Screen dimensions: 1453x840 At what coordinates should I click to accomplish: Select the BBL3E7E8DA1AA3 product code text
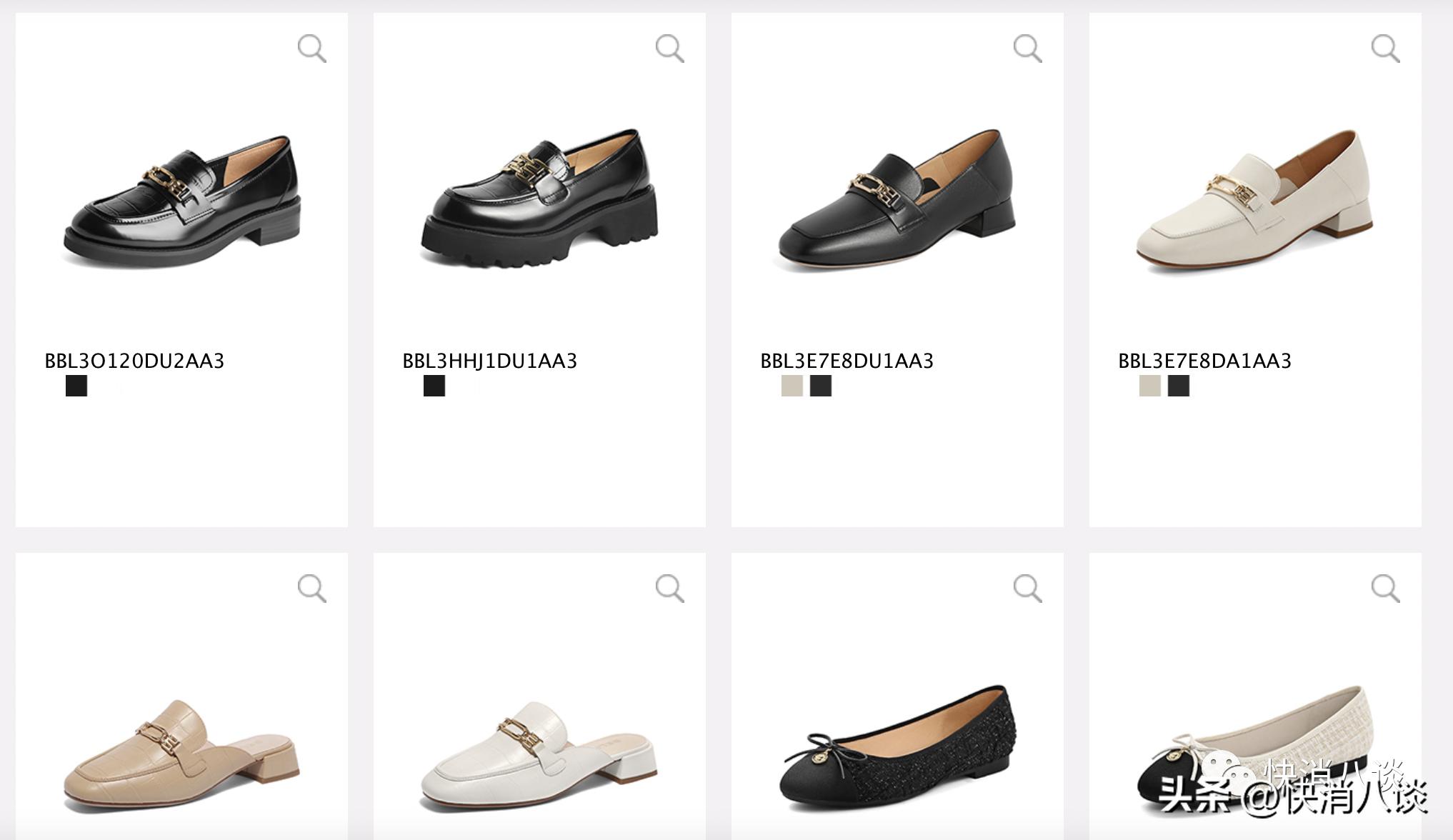[1204, 361]
